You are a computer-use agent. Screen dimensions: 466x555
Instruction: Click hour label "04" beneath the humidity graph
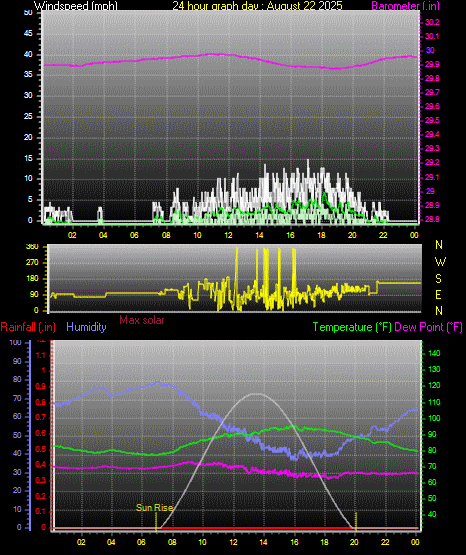click(111, 542)
